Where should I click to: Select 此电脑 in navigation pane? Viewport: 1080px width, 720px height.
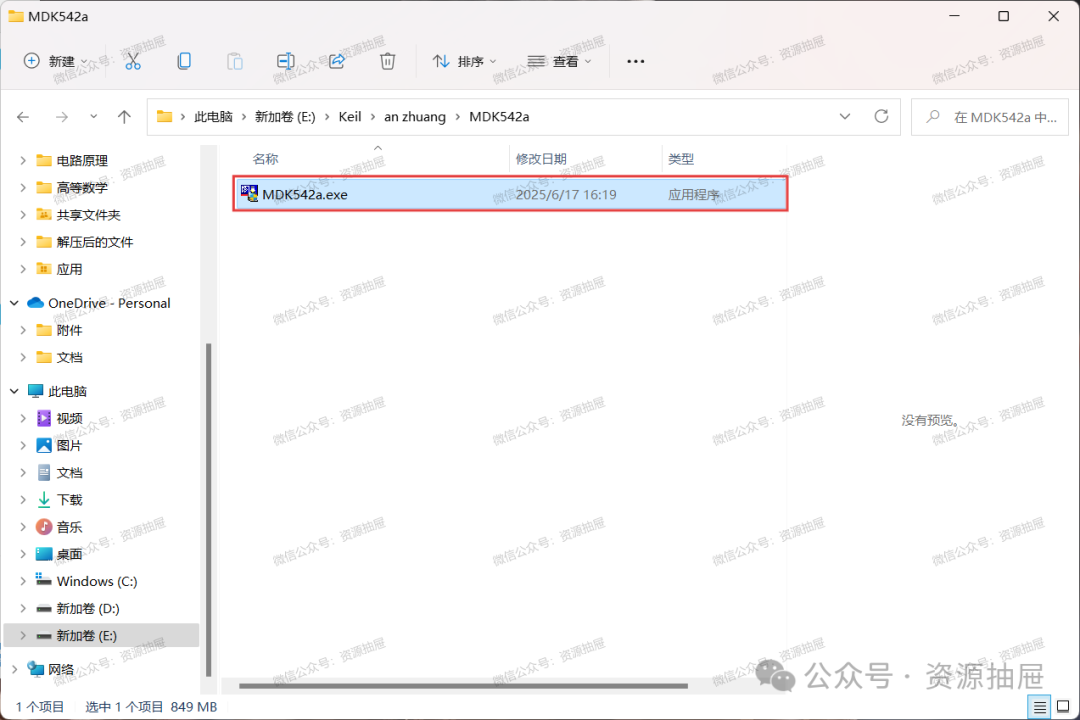pyautogui.click(x=67, y=391)
